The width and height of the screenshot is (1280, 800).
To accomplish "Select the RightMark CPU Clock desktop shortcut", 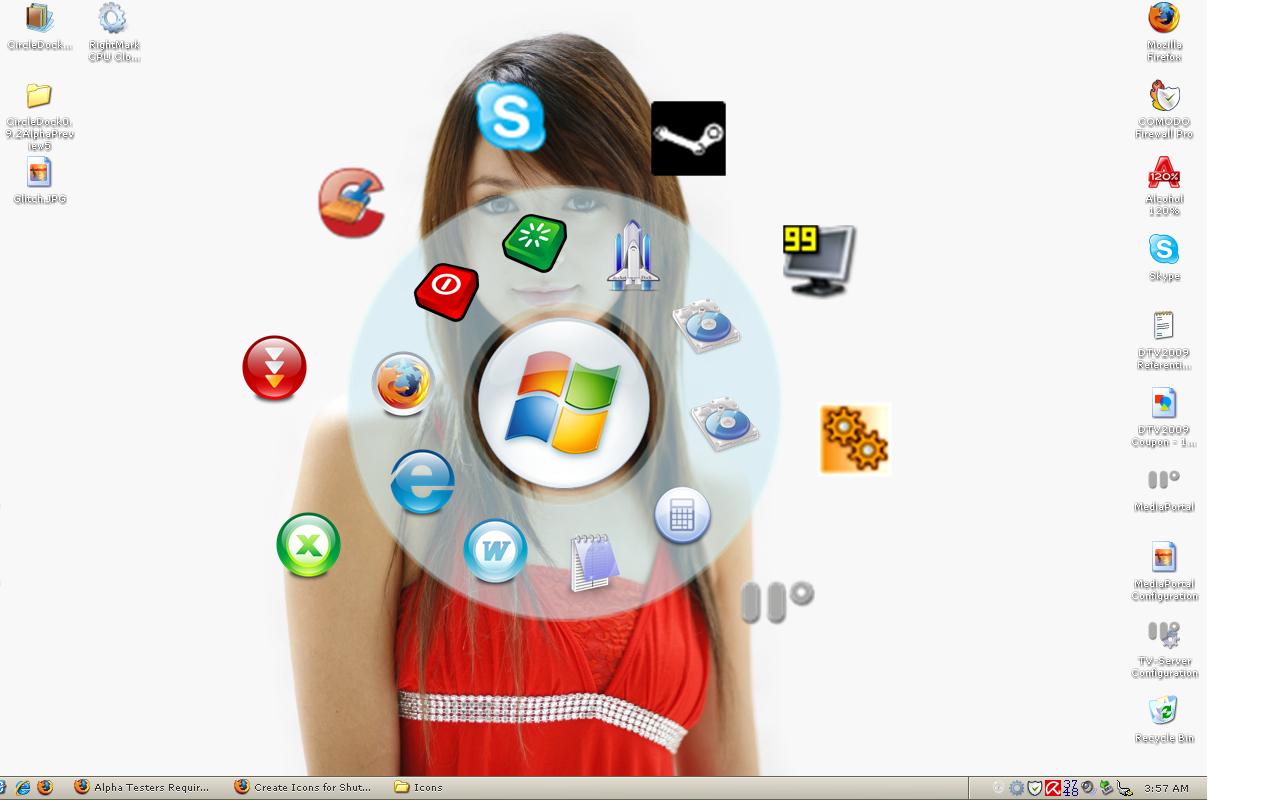I will coord(113,33).
